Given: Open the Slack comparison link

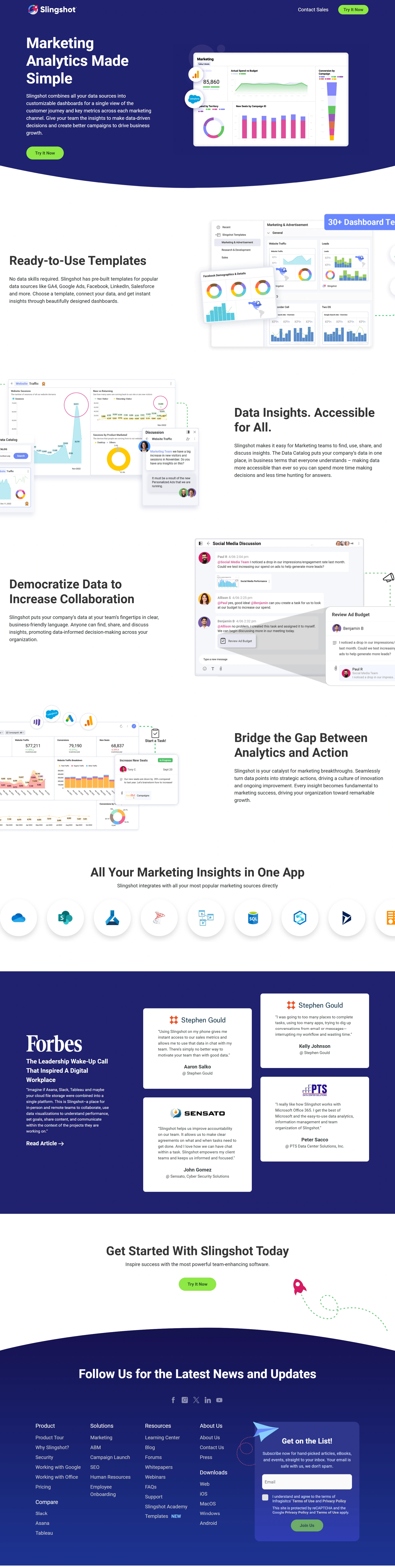Looking at the screenshot, I should pos(41,1513).
